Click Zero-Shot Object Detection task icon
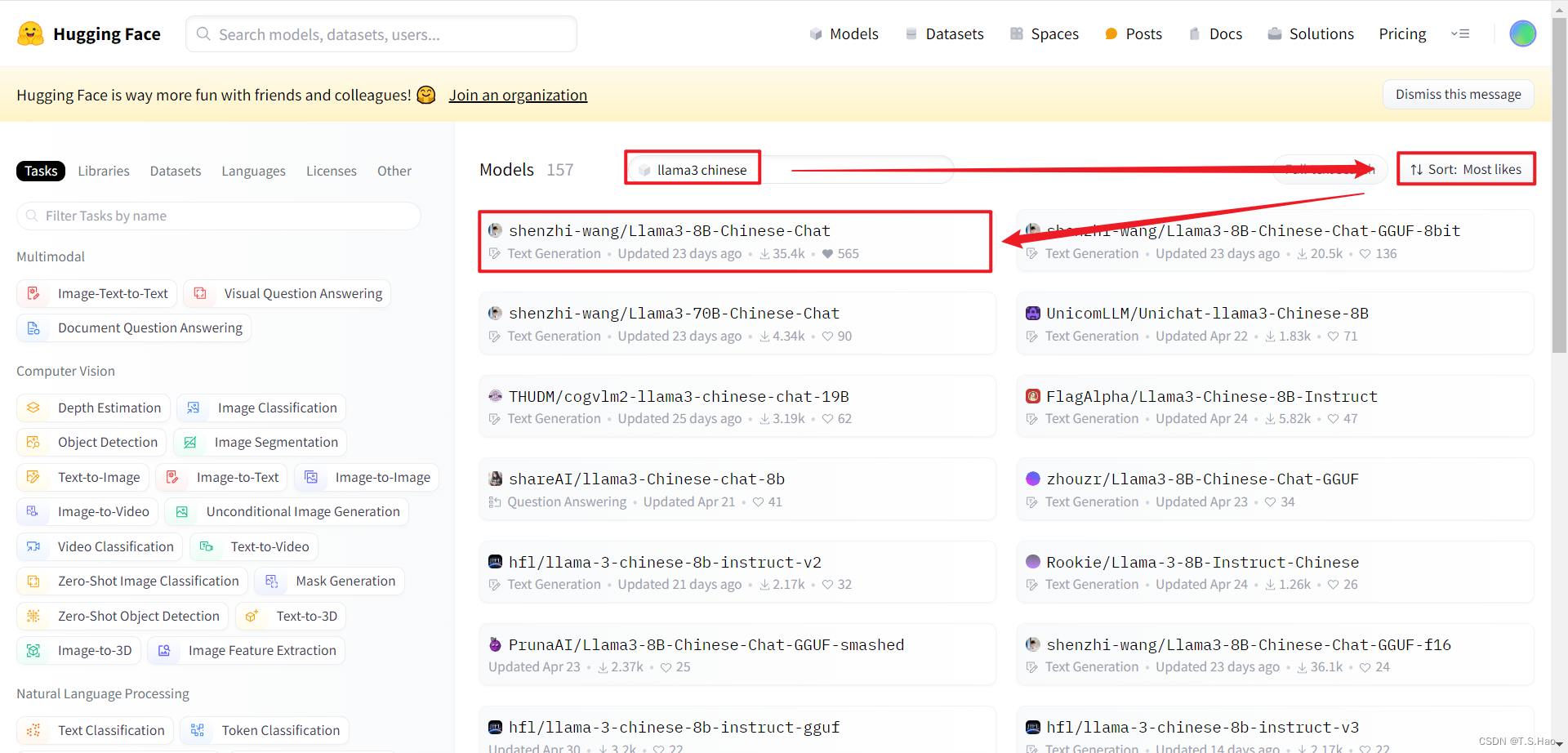 click(33, 616)
